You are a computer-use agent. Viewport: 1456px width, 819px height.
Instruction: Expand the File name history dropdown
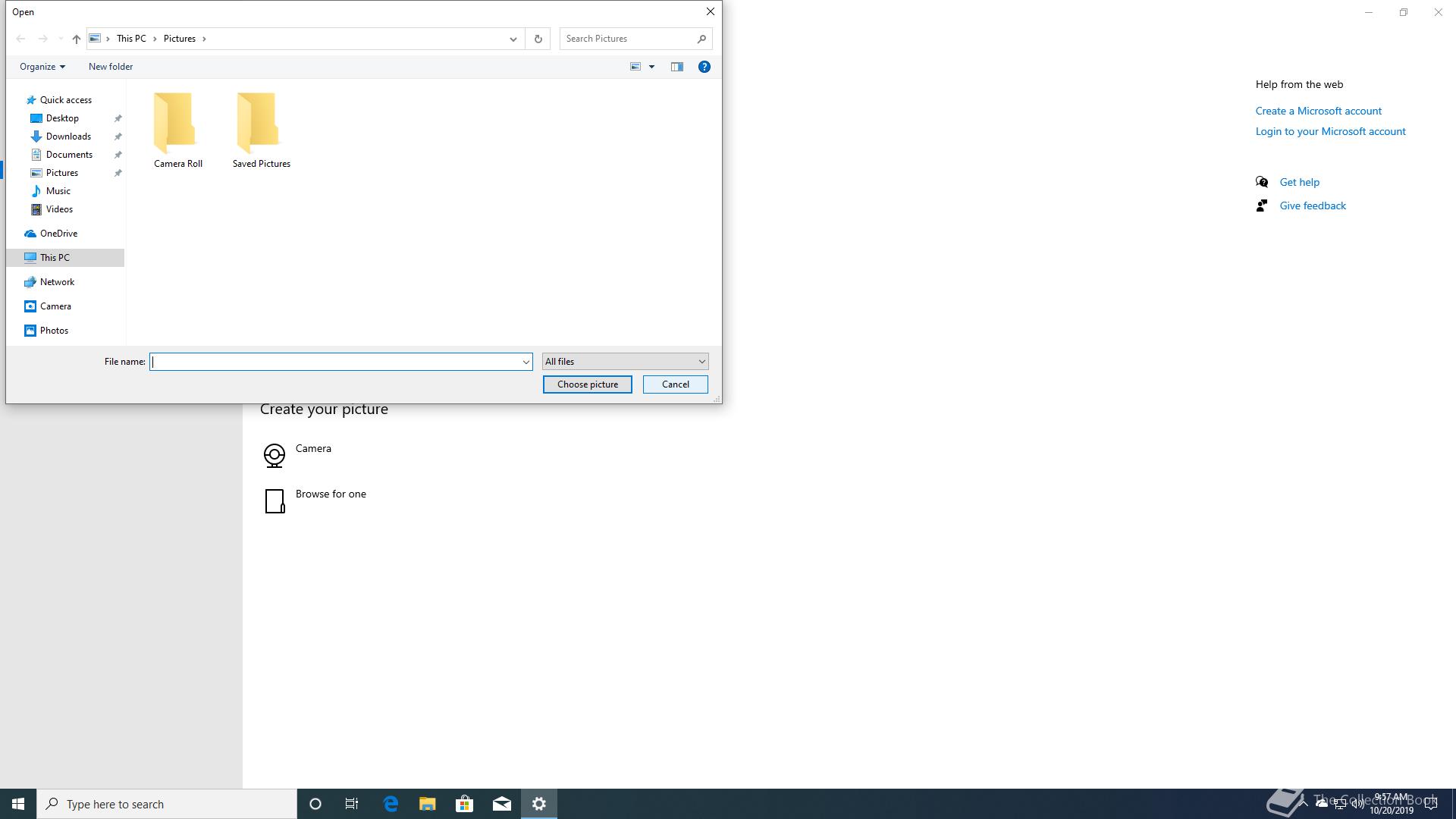point(526,362)
